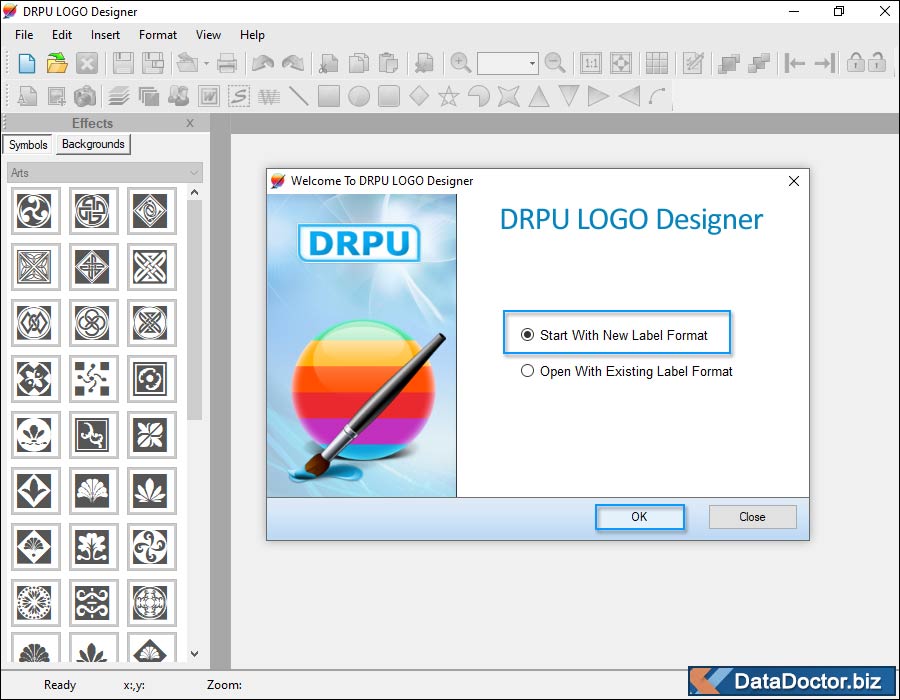Click symbol list scroll-up arrow
The image size is (900, 700).
[x=195, y=193]
